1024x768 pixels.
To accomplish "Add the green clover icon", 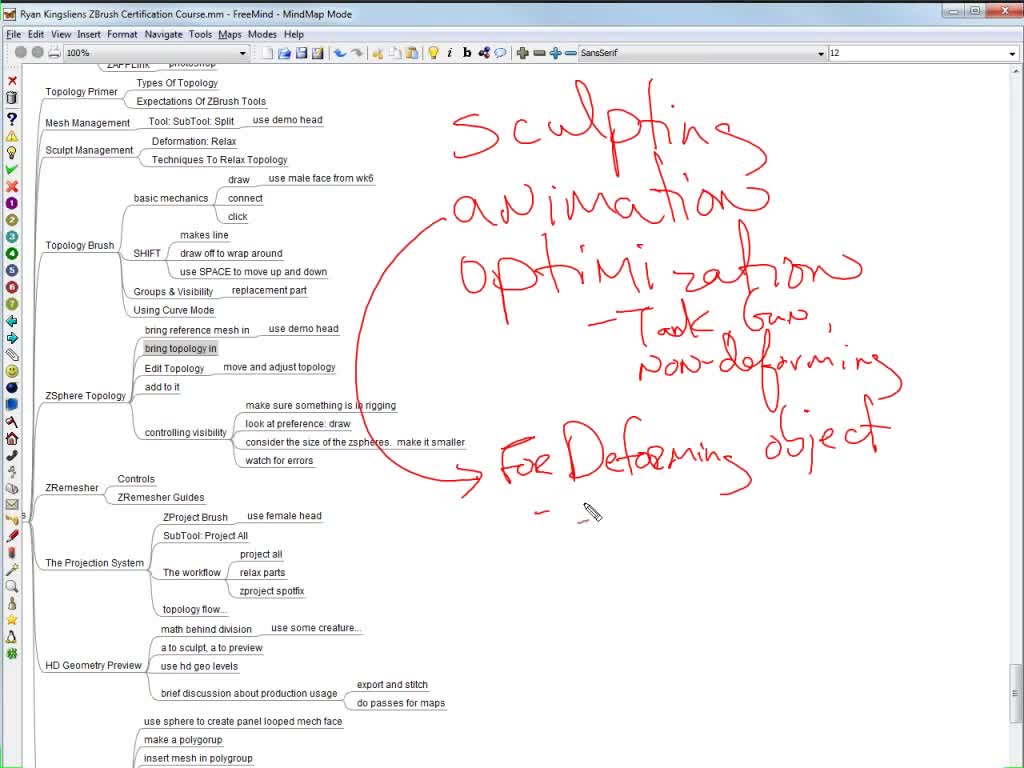I will click(x=12, y=654).
